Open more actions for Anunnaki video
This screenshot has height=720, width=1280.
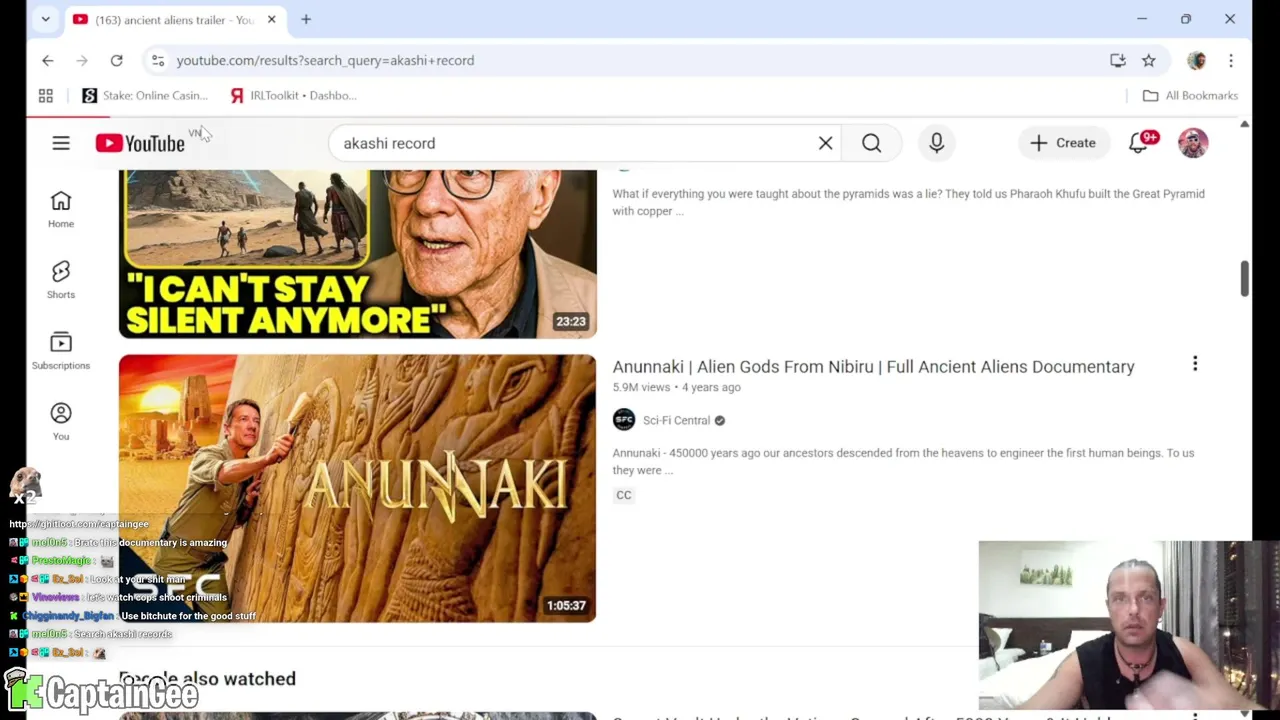(1195, 364)
